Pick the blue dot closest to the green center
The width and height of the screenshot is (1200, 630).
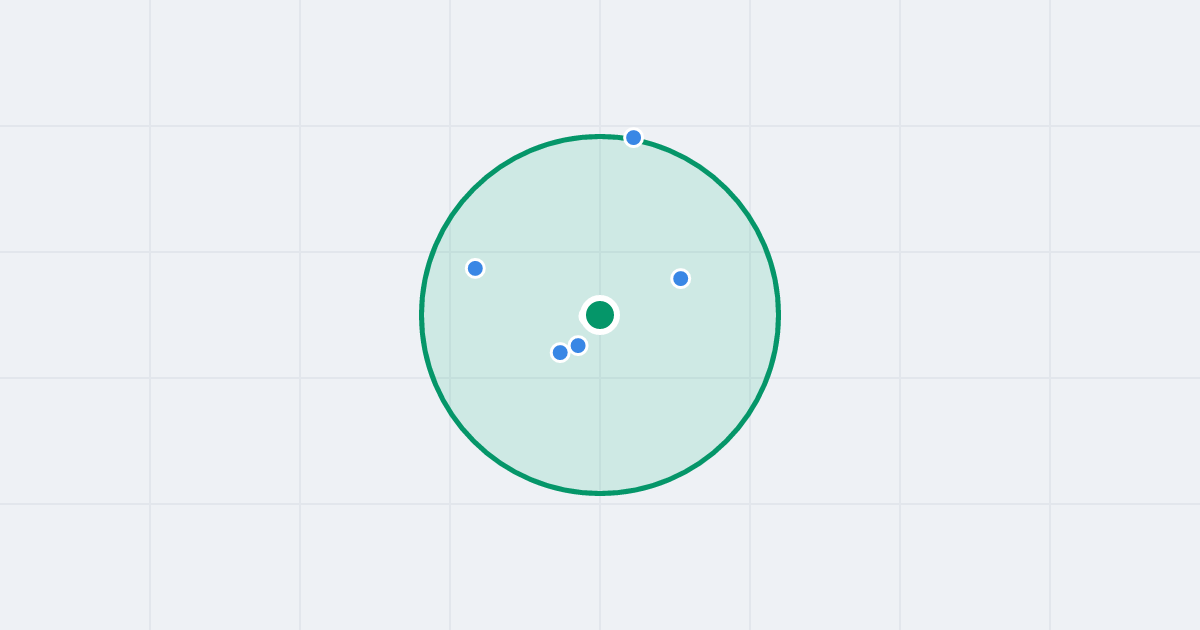(578, 346)
